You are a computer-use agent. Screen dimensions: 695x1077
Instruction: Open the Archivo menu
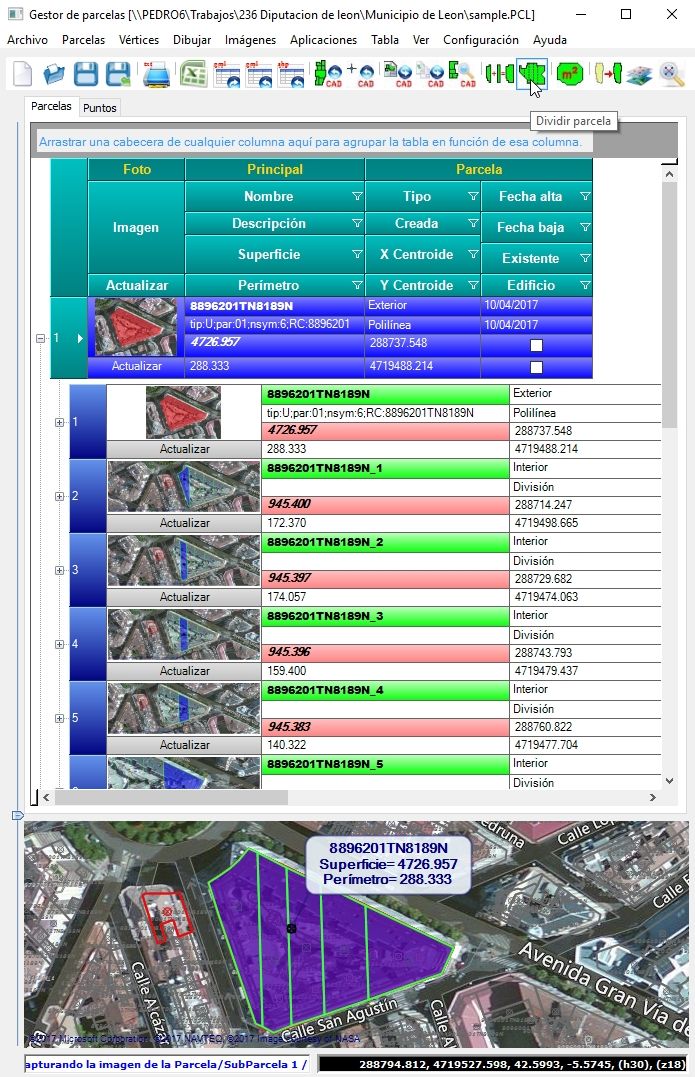[27, 40]
